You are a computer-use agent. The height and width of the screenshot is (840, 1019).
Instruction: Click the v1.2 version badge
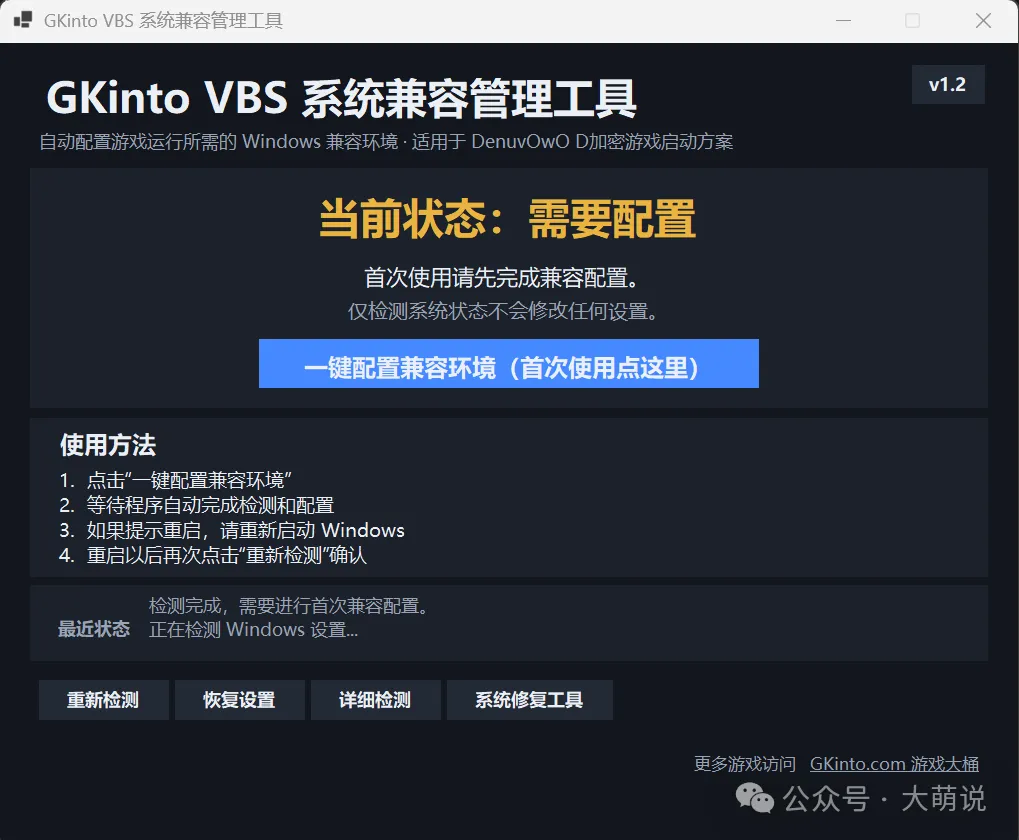(948, 84)
